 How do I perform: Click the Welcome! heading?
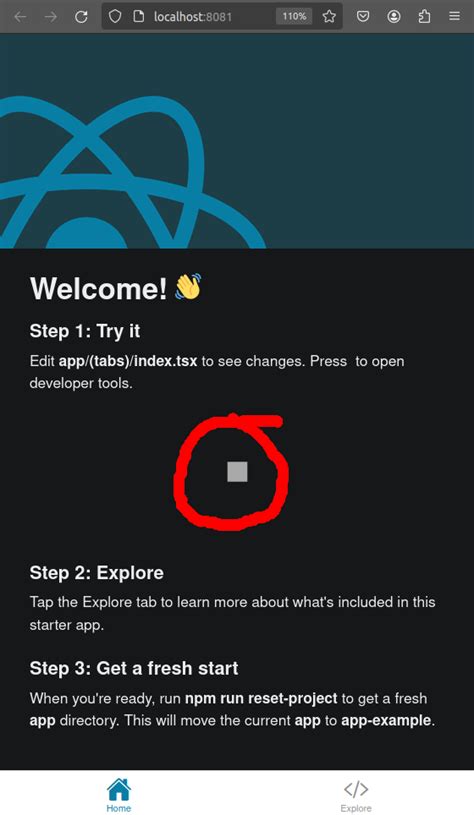tap(98, 288)
